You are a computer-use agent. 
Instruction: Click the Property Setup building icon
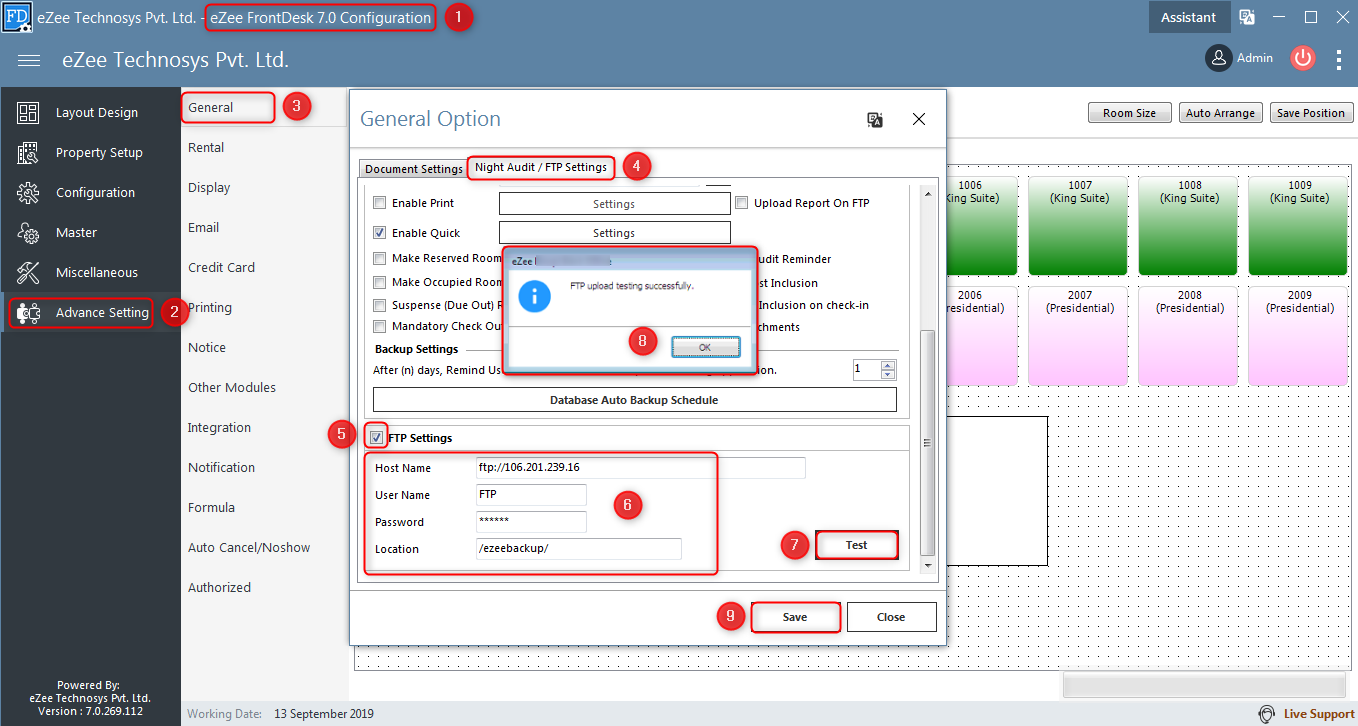pyautogui.click(x=28, y=153)
